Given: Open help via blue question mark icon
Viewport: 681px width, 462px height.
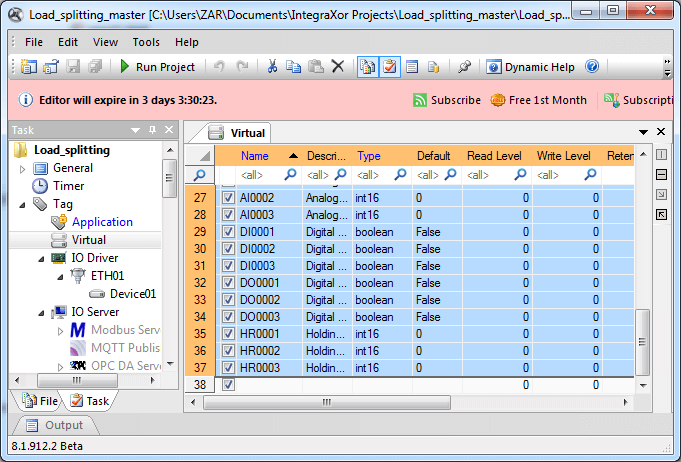Looking at the screenshot, I should click(592, 66).
